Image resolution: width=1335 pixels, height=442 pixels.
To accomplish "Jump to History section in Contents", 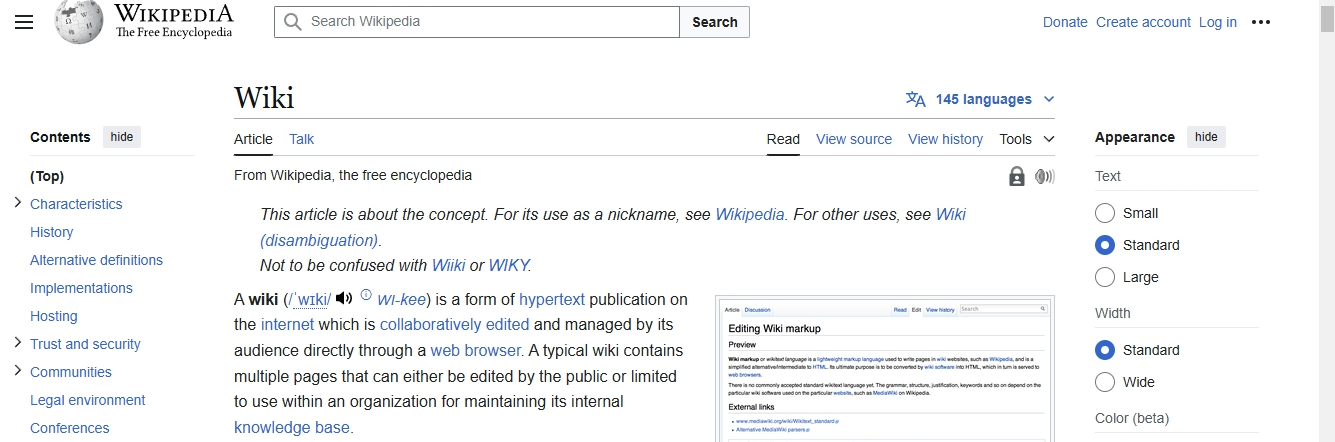I will pos(51,232).
